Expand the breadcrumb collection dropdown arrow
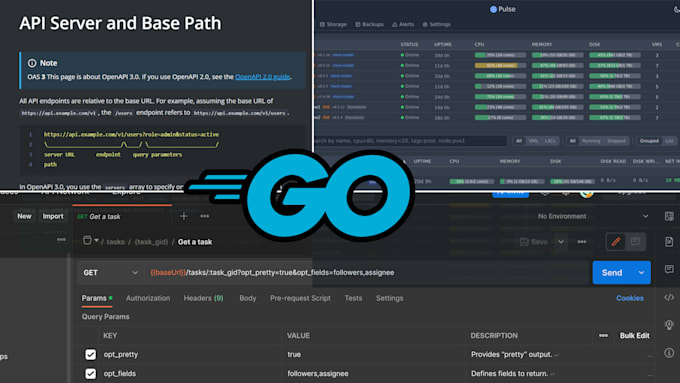The width and height of the screenshot is (680, 383). (96, 240)
